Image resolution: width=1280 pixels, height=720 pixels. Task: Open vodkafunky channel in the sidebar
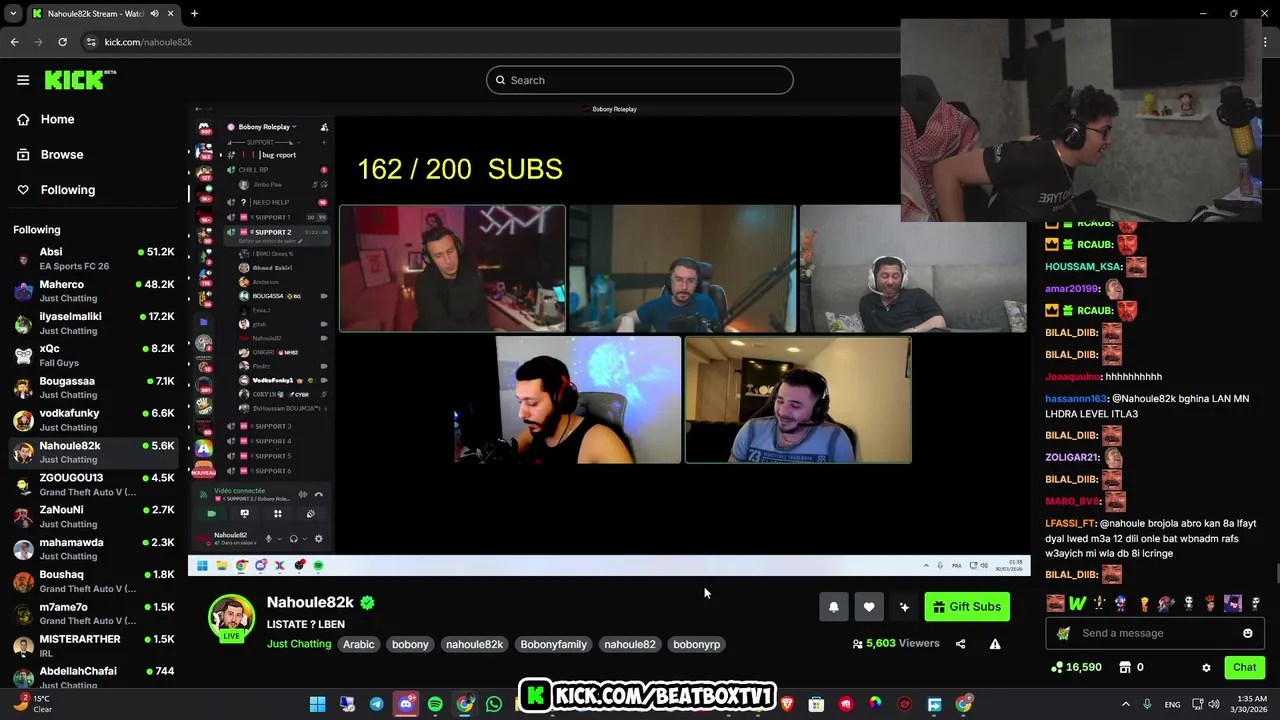94,420
